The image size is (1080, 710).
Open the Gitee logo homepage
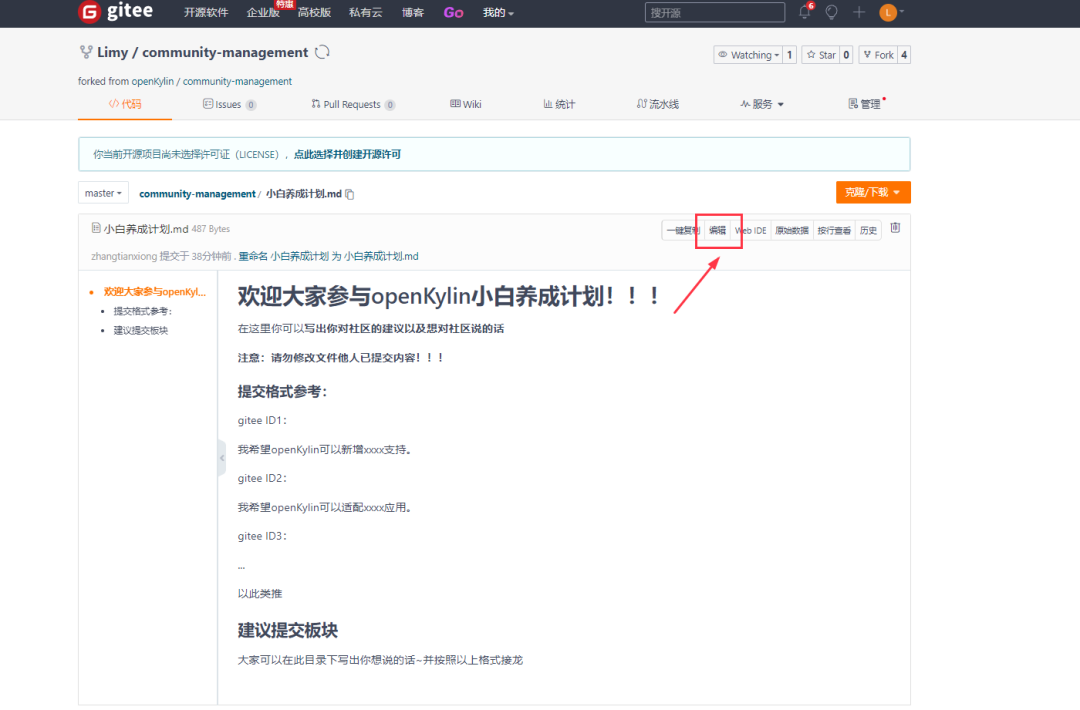tap(116, 12)
